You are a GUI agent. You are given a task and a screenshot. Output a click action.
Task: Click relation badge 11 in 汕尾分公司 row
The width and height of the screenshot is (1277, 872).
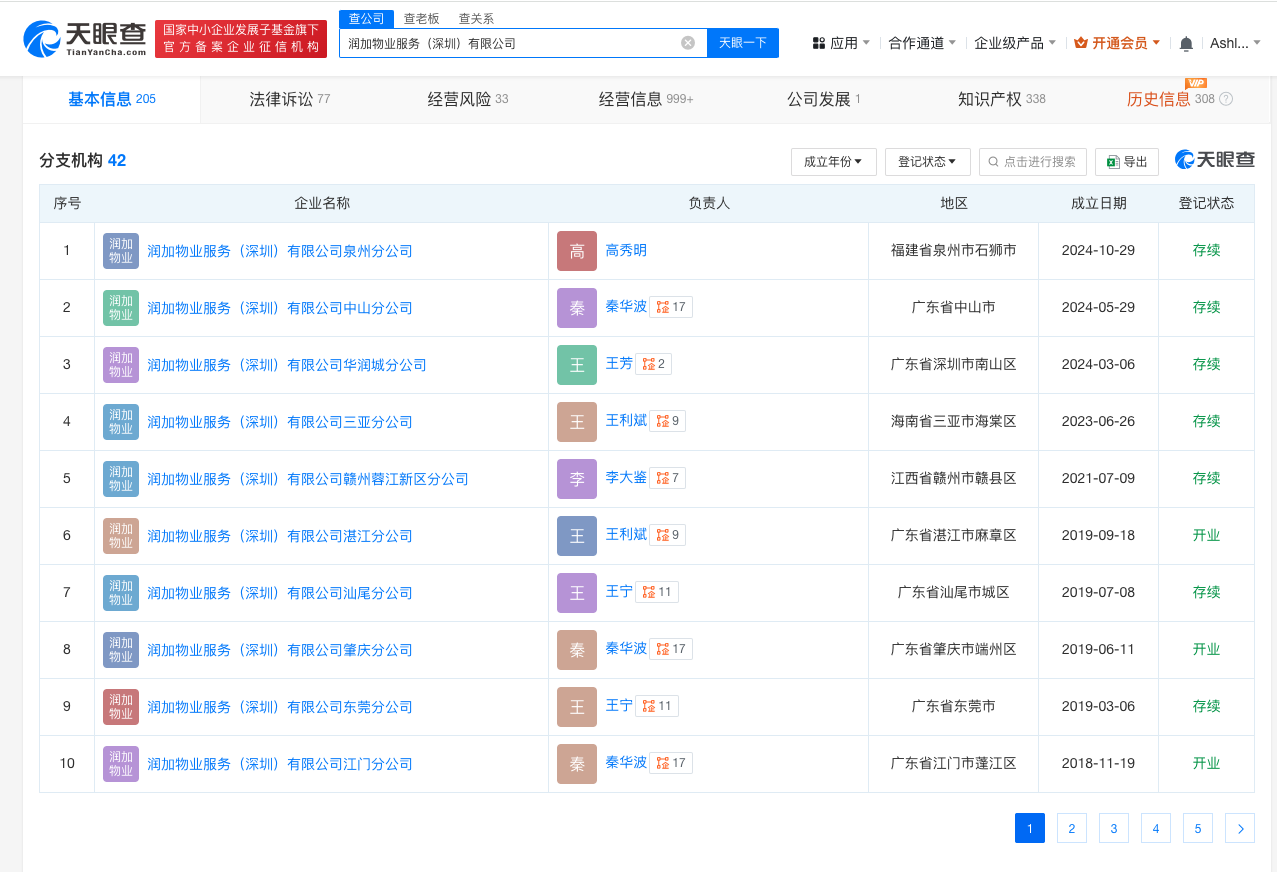[x=657, y=592]
